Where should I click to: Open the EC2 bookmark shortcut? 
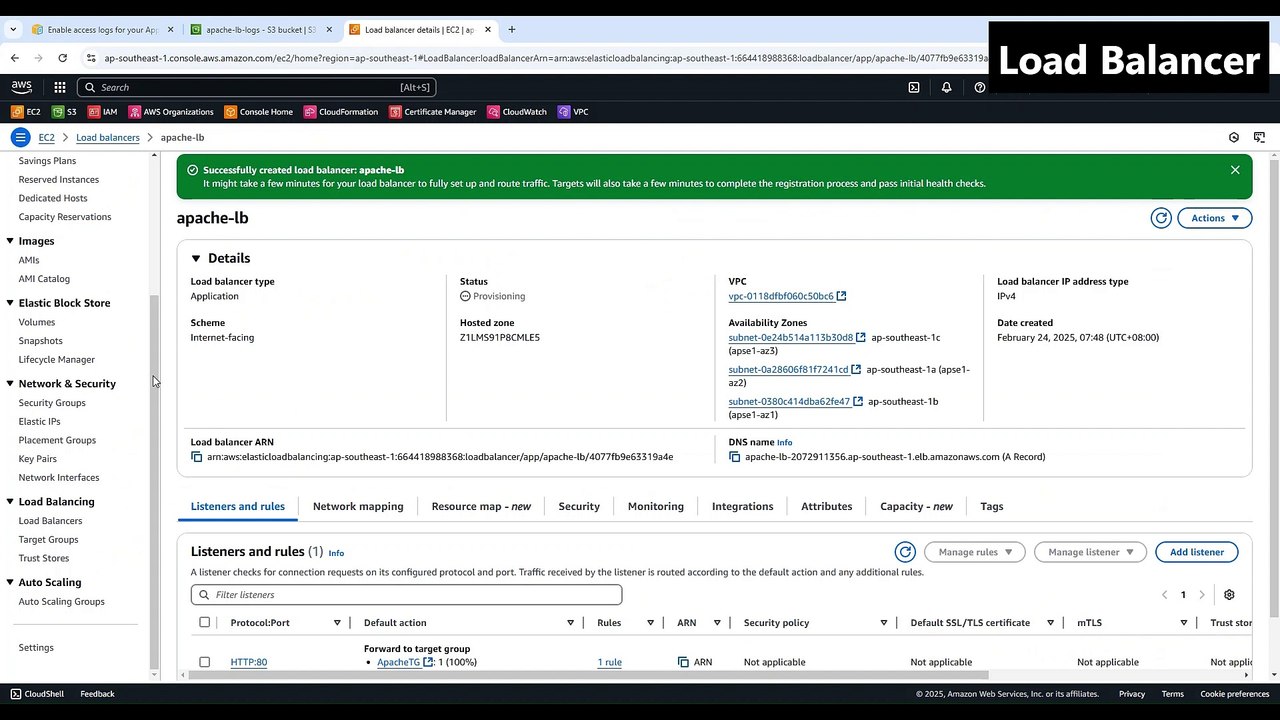click(26, 112)
